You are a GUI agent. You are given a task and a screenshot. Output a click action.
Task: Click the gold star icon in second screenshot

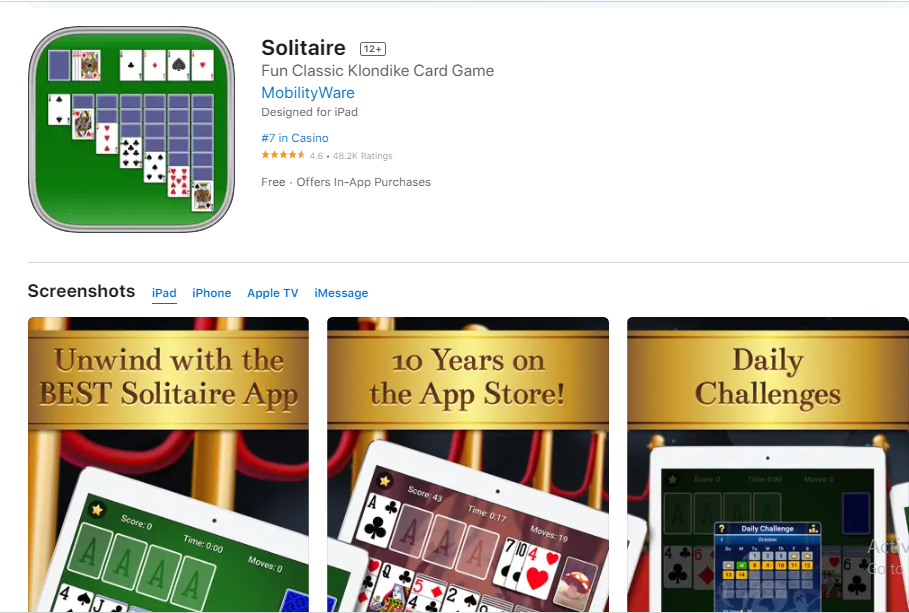384,480
